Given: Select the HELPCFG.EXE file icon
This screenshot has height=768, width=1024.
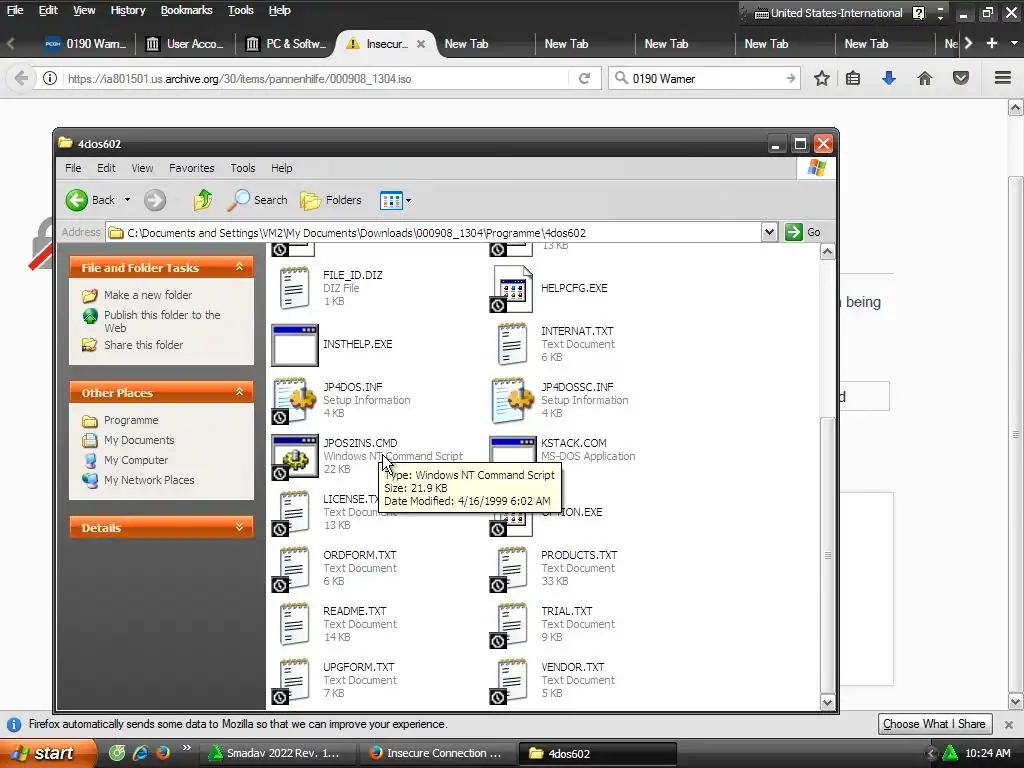Looking at the screenshot, I should (512, 288).
